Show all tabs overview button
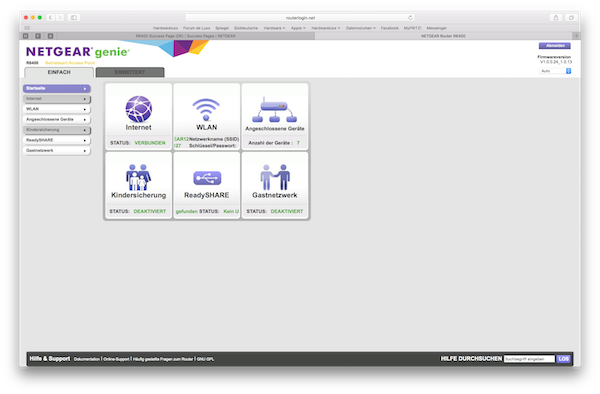Screen dimensions: 600x394 (571, 18)
